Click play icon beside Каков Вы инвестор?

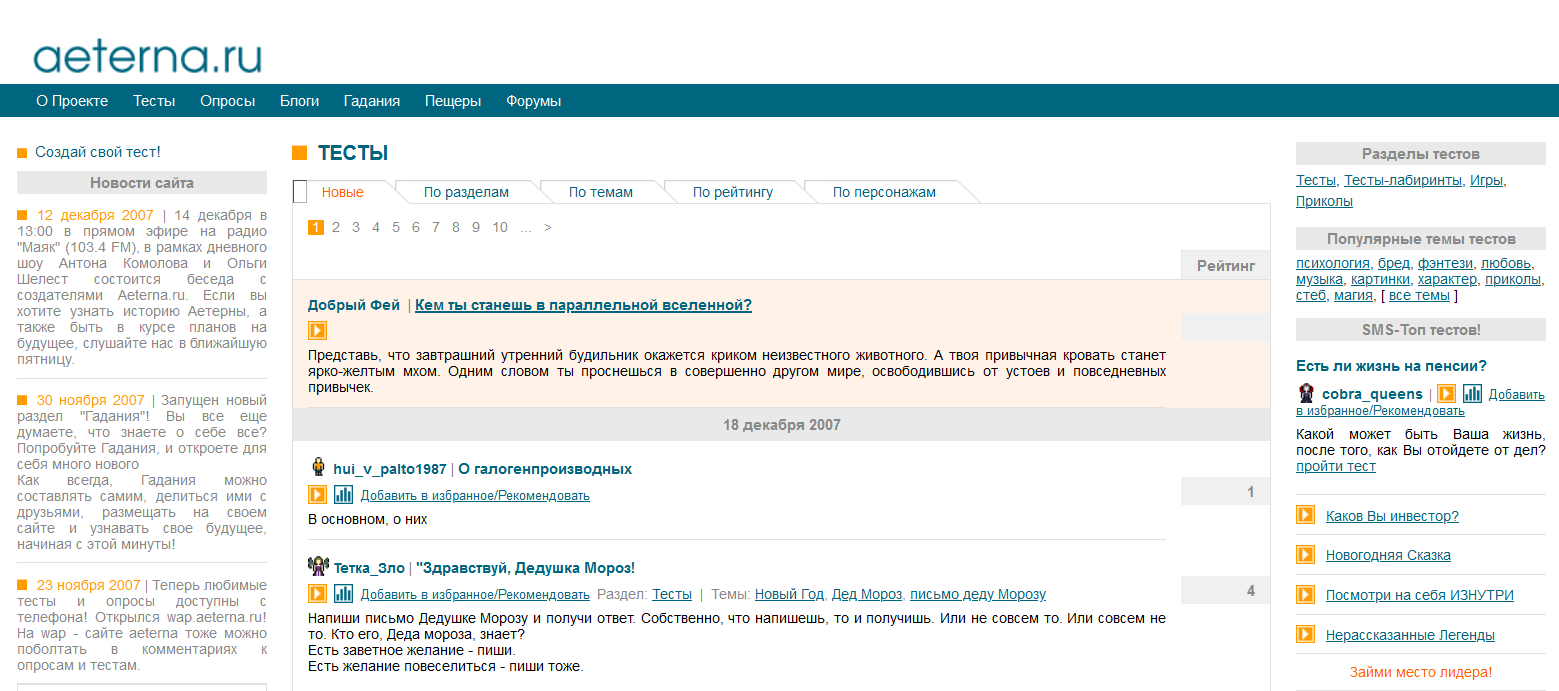click(1305, 515)
